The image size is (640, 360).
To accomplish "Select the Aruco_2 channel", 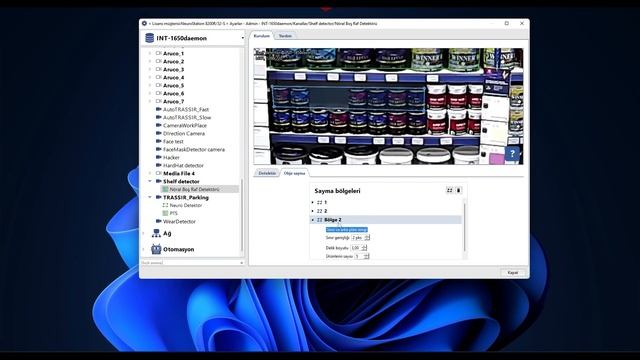I will point(173,61).
